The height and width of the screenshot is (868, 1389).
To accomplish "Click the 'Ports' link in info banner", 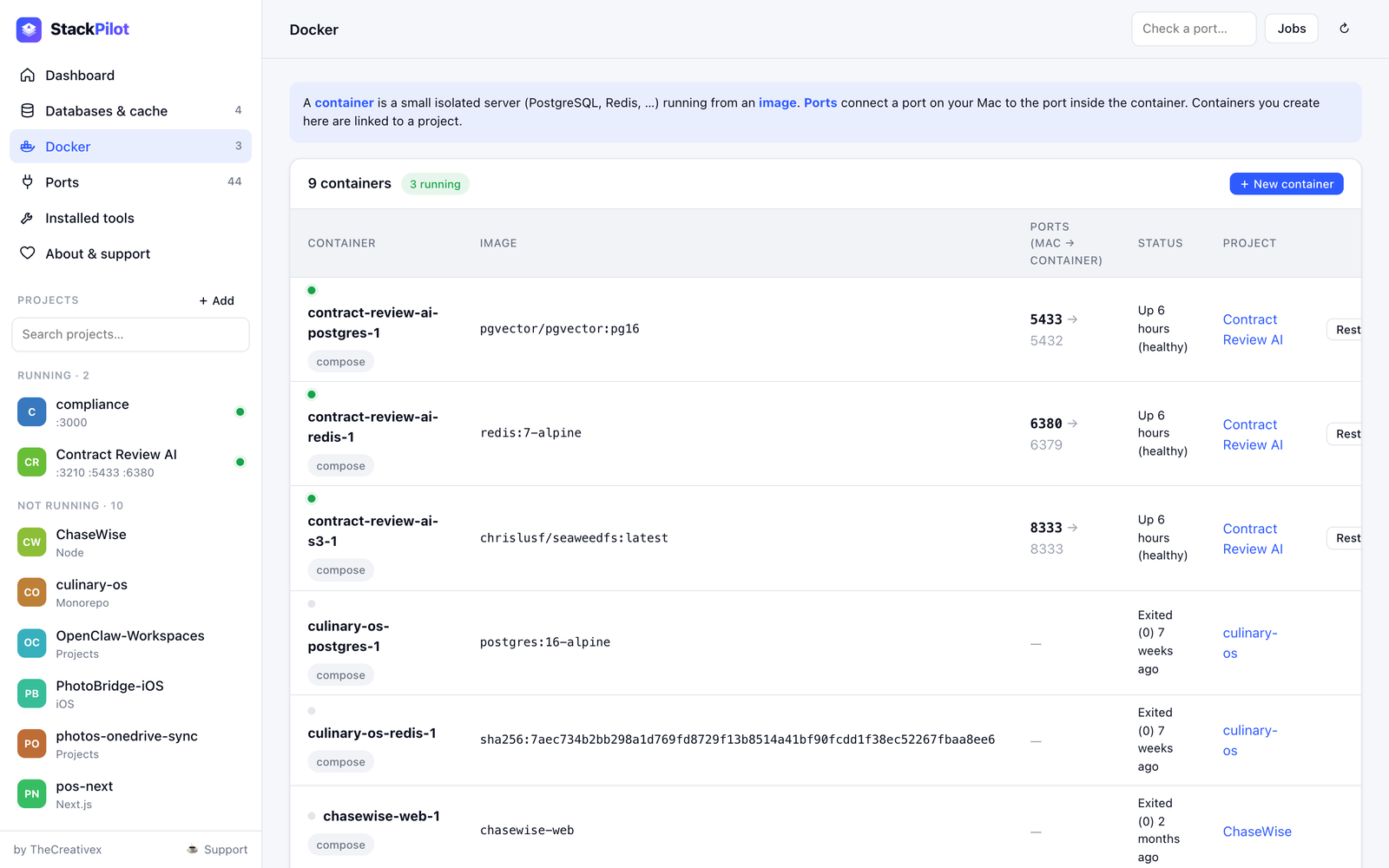I will pyautogui.click(x=820, y=102).
